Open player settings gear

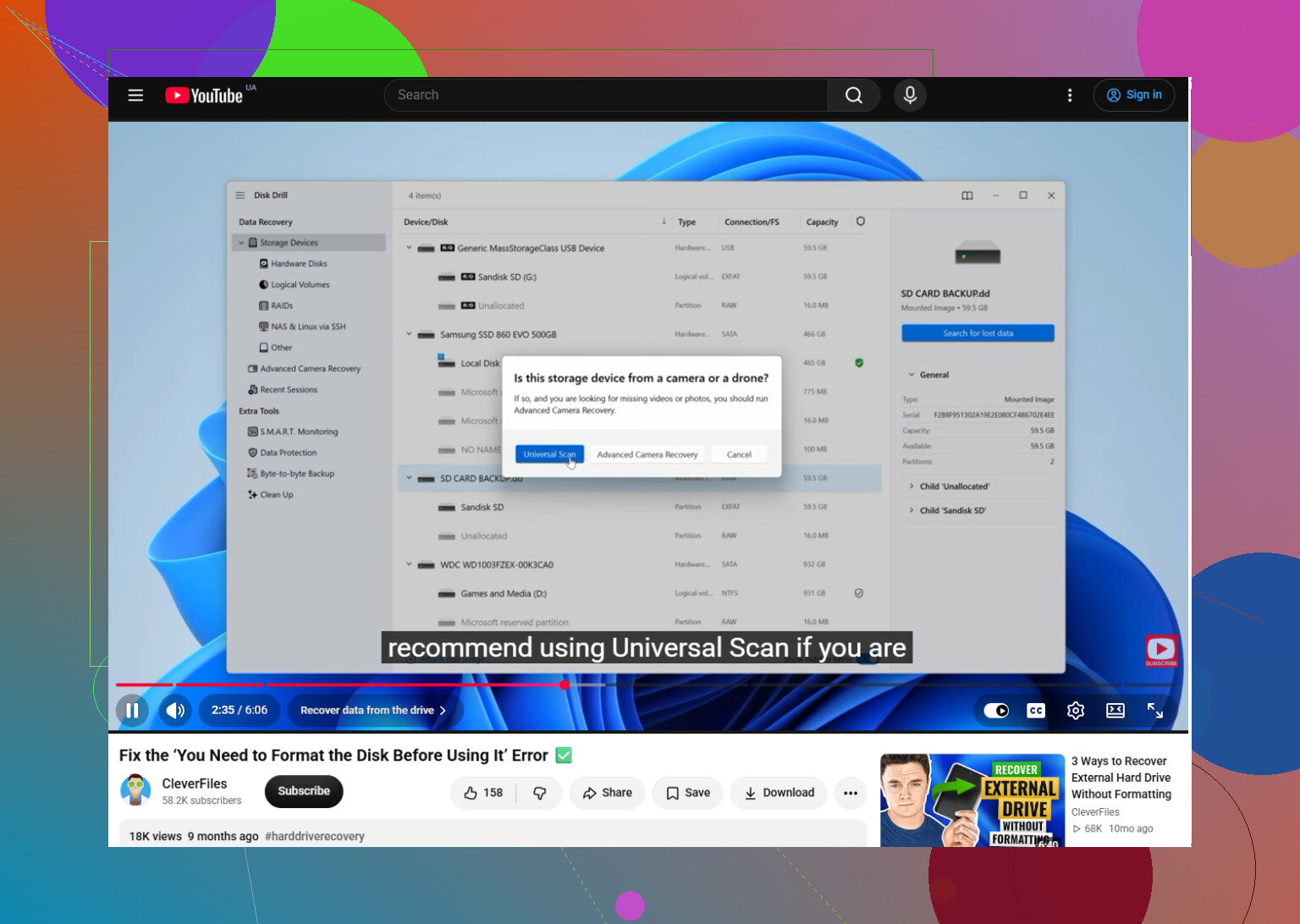click(1076, 710)
